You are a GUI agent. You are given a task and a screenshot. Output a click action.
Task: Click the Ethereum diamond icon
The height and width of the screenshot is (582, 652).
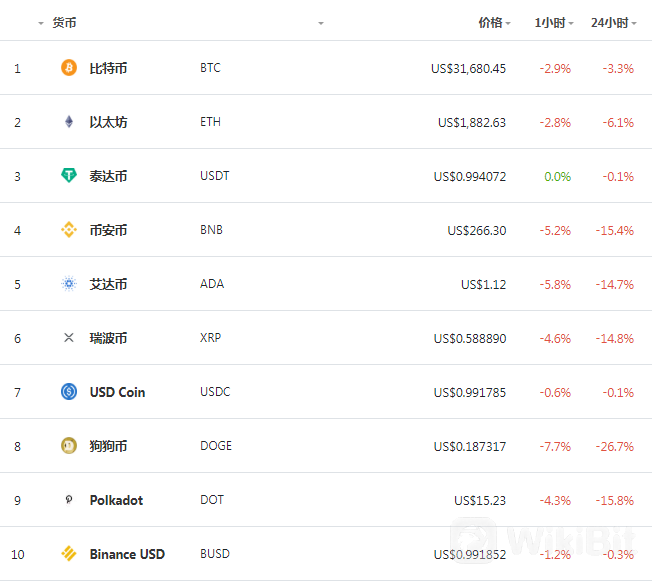[69, 122]
